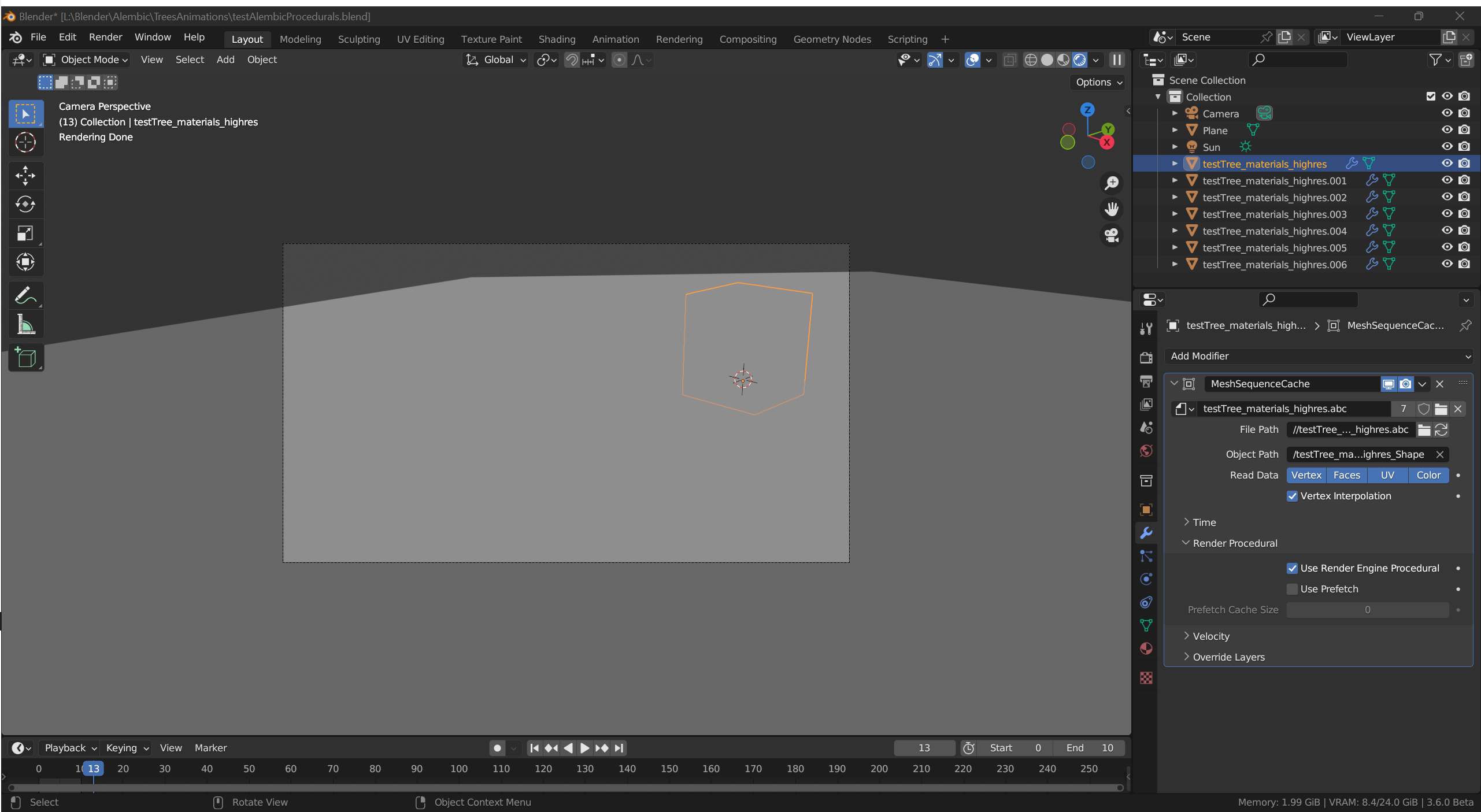This screenshot has width=1481, height=812.
Task: Open the Material properties tab
Action: coord(1146,648)
